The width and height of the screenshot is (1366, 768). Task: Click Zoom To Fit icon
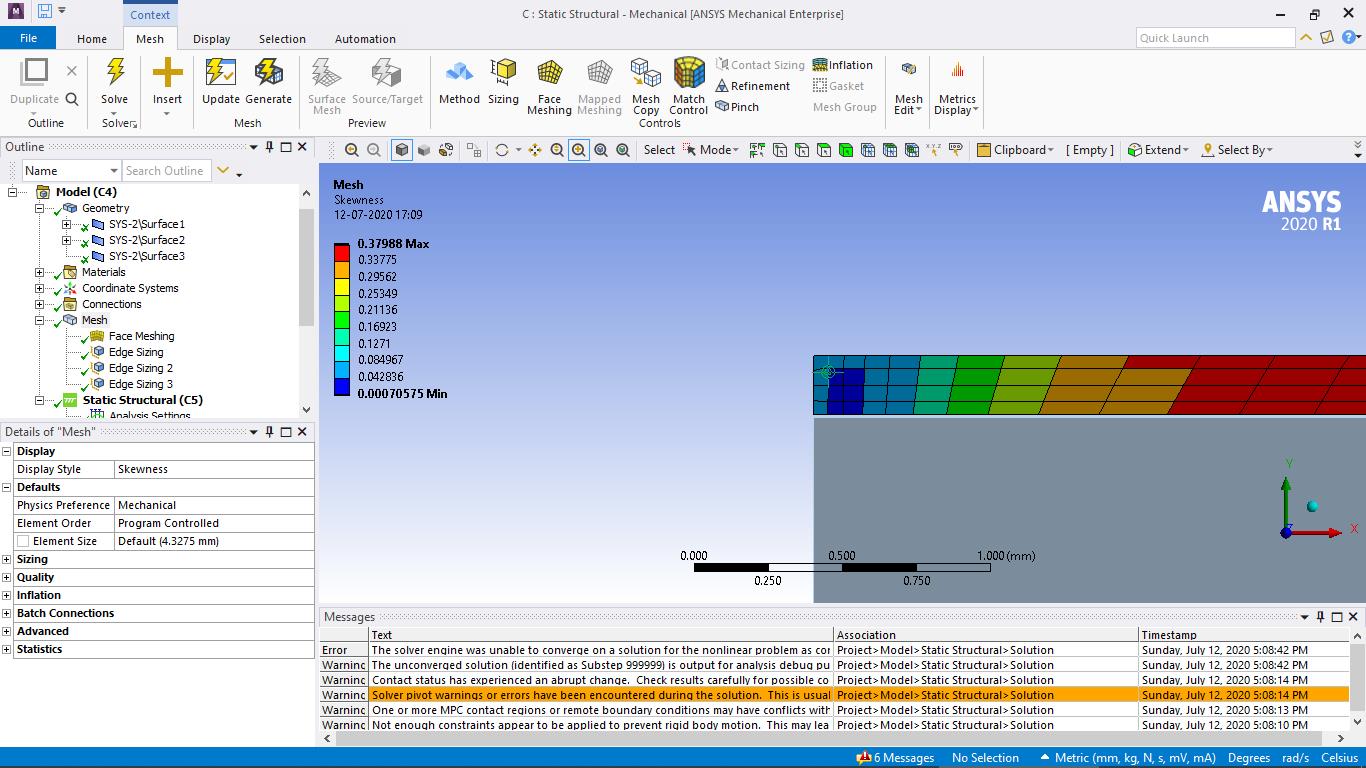point(601,150)
